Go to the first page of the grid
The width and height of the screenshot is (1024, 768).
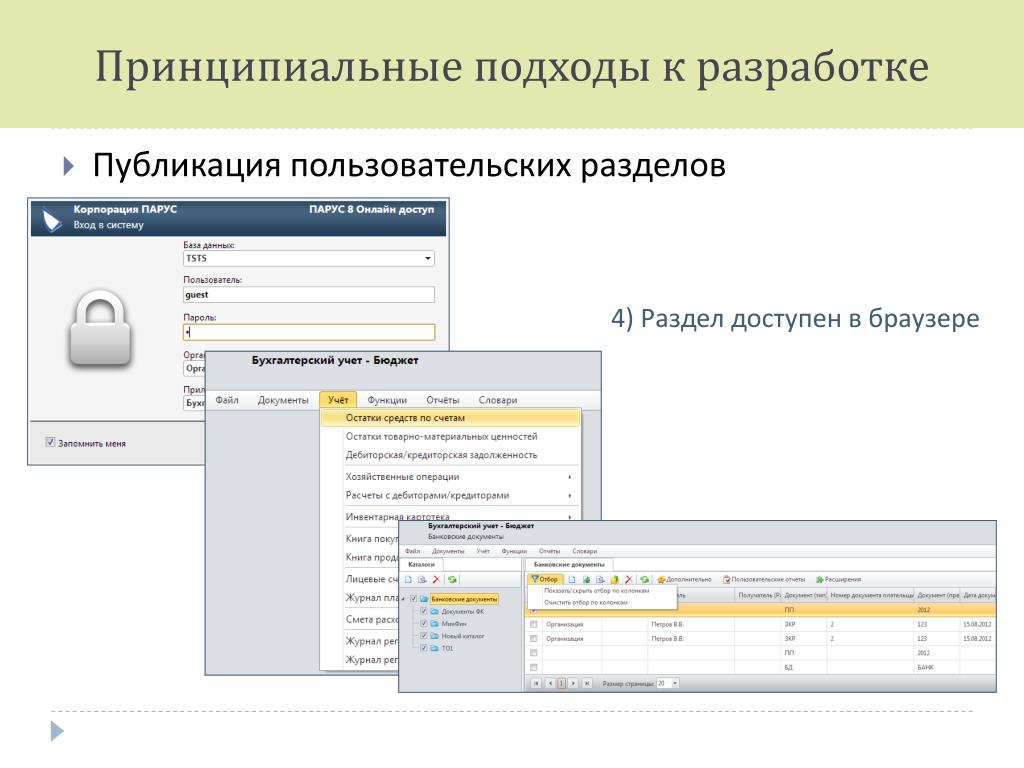[x=536, y=683]
